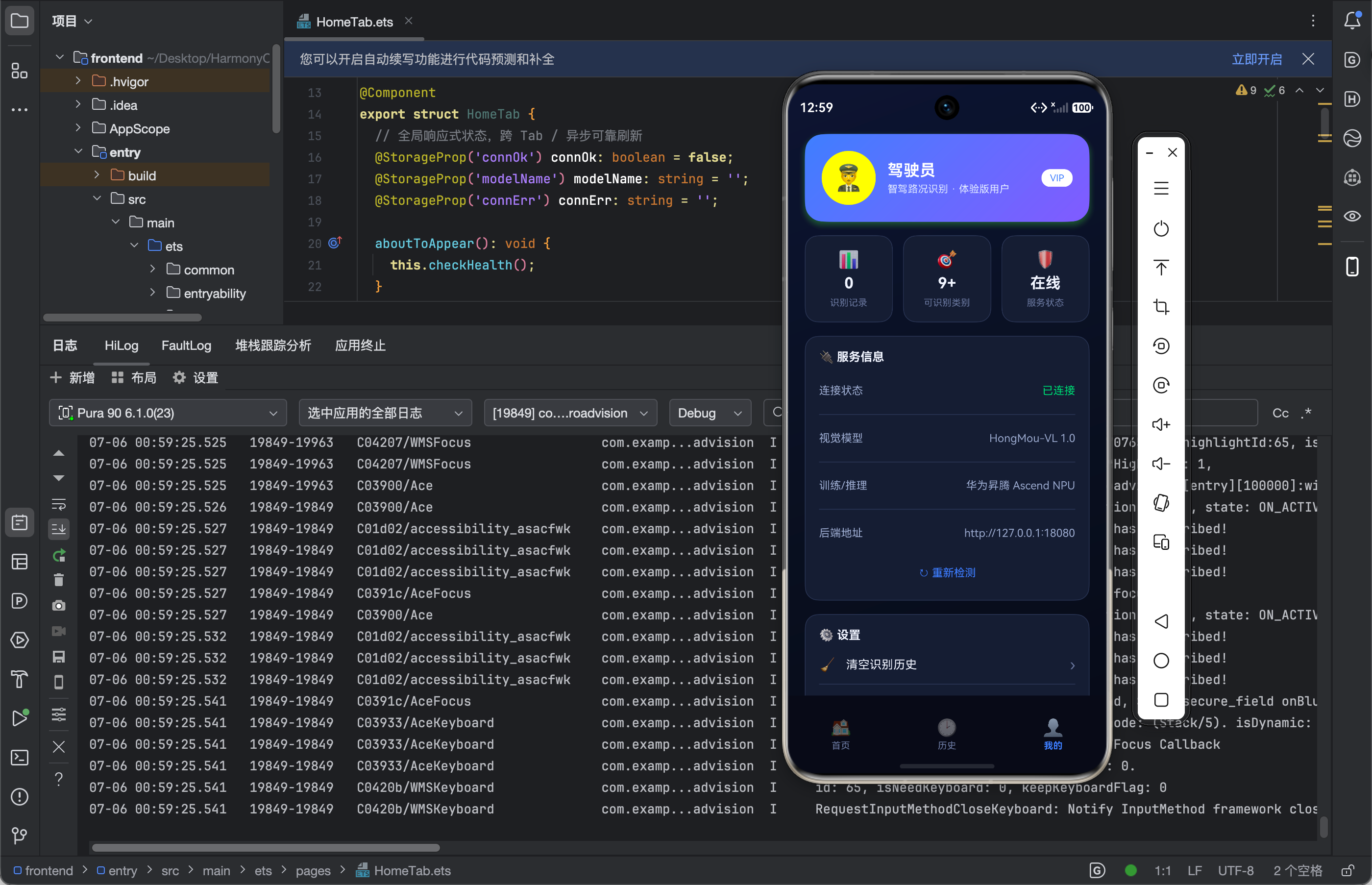Open the project folder tool window icon
1372x885 pixels.
pos(20,21)
